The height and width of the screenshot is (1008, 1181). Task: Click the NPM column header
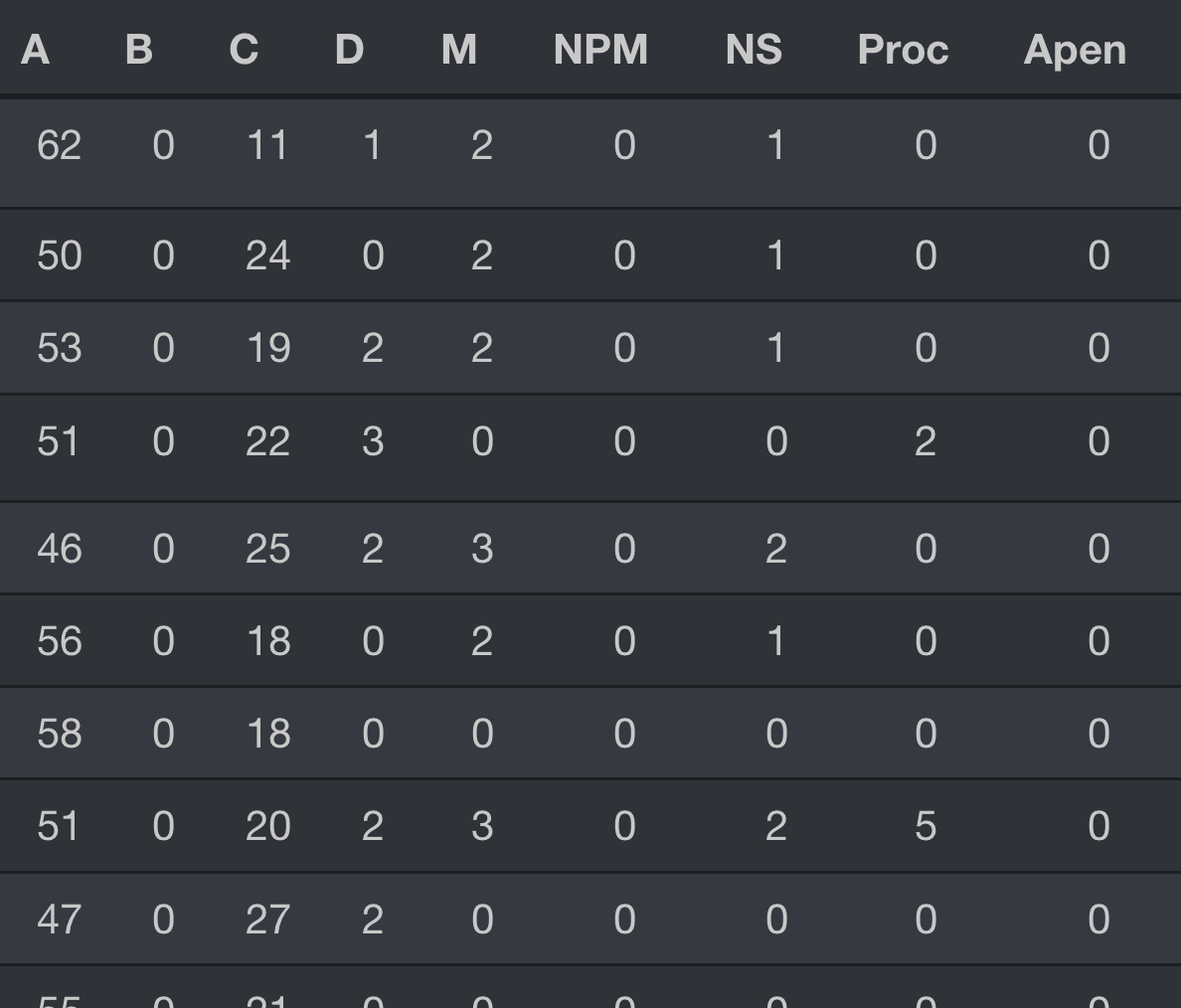[601, 50]
